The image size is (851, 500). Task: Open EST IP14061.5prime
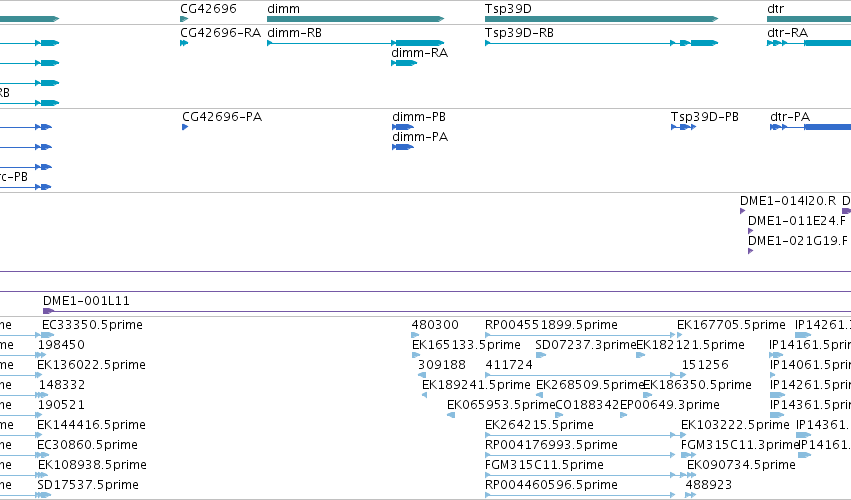810,365
